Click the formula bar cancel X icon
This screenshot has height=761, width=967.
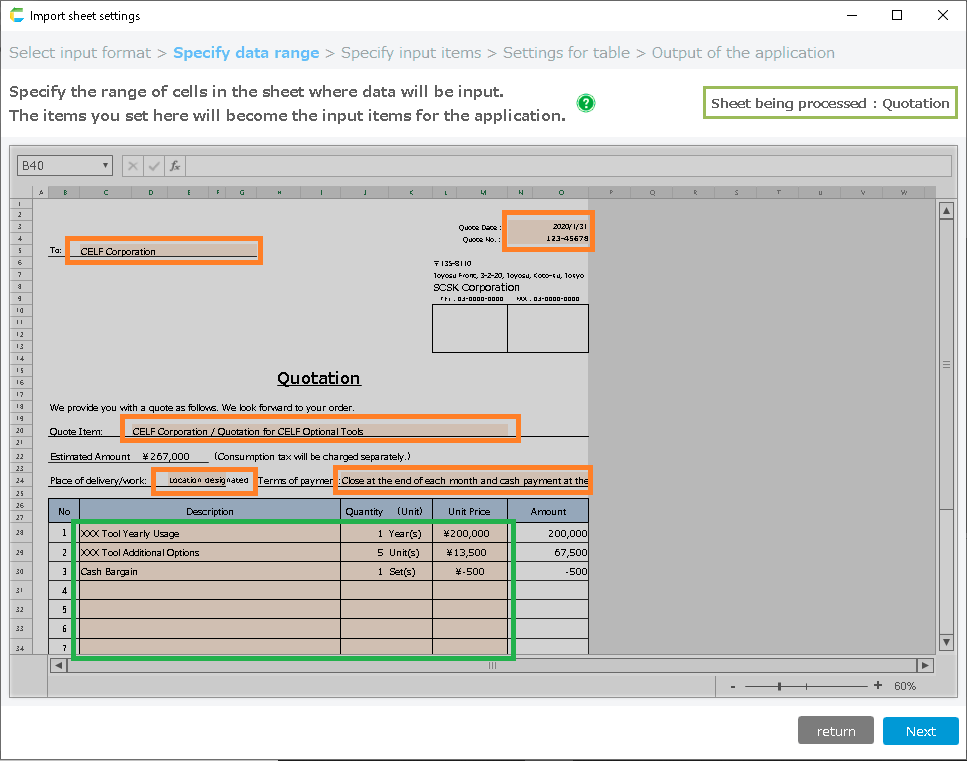click(x=133, y=166)
